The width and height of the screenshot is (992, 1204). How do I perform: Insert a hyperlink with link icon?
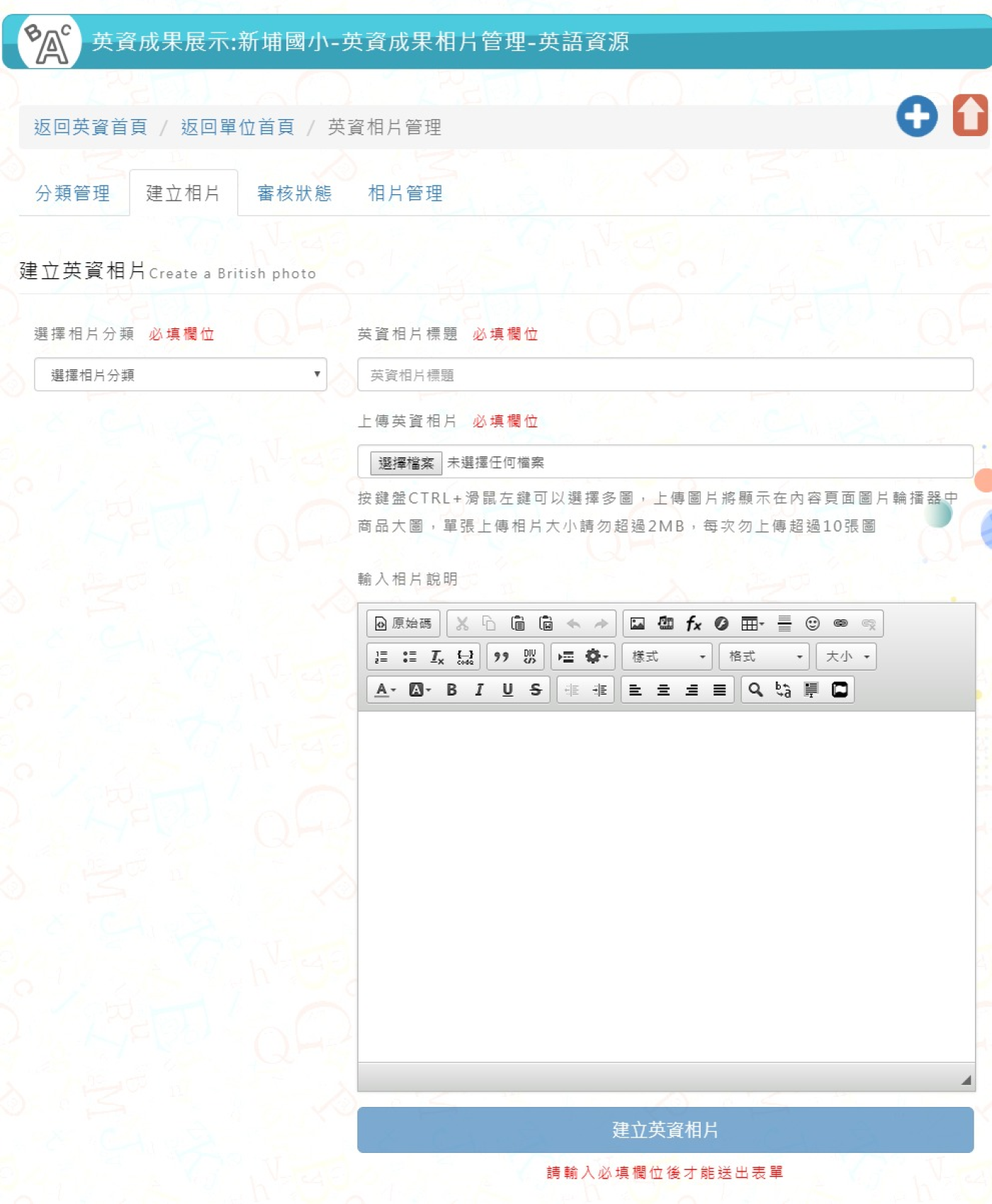pyautogui.click(x=840, y=624)
